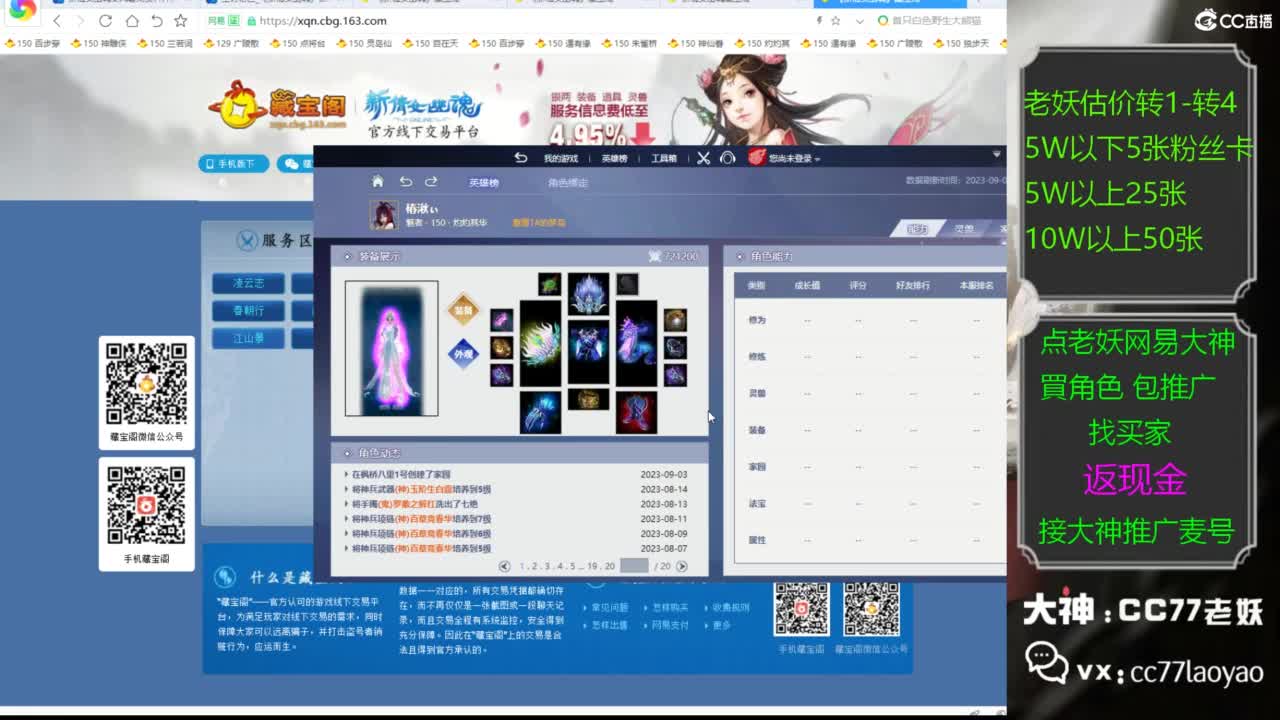Toggle the 能力 panel tab on the right

pos(918,229)
